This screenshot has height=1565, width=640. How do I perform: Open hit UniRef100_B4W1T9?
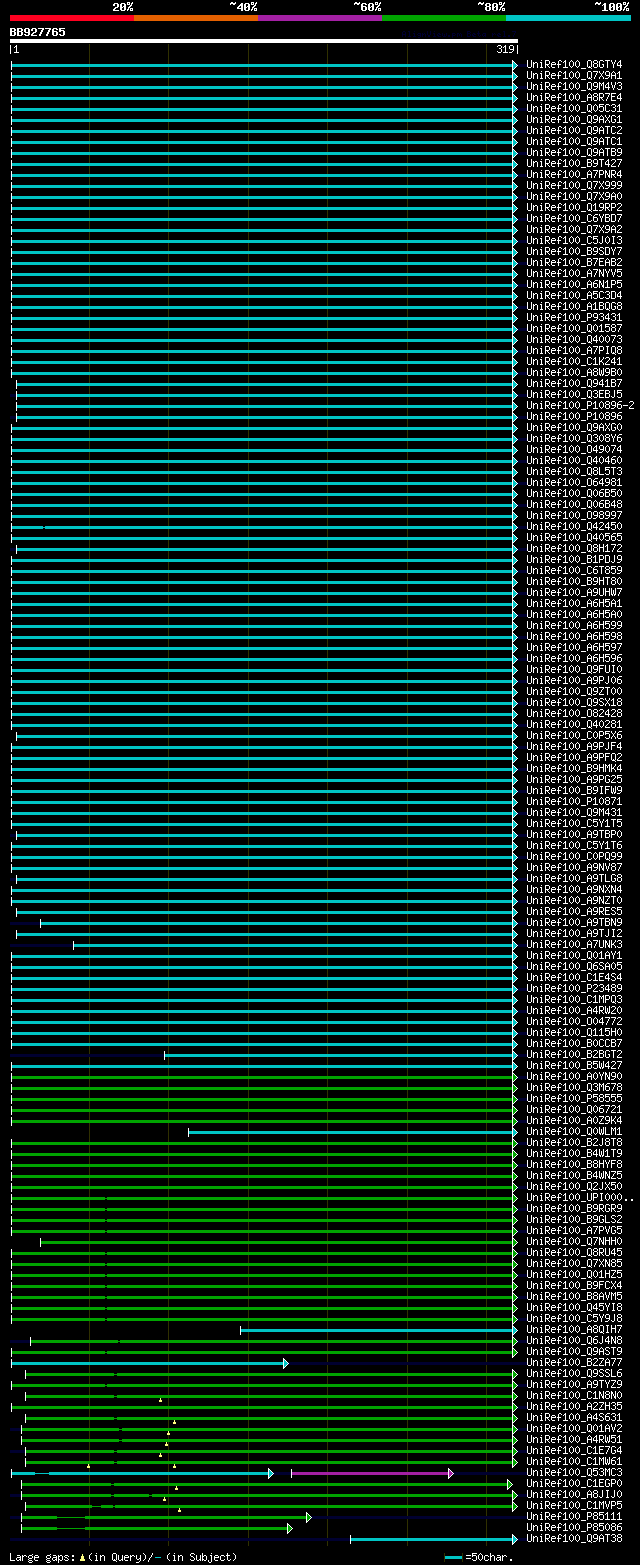[574, 1154]
